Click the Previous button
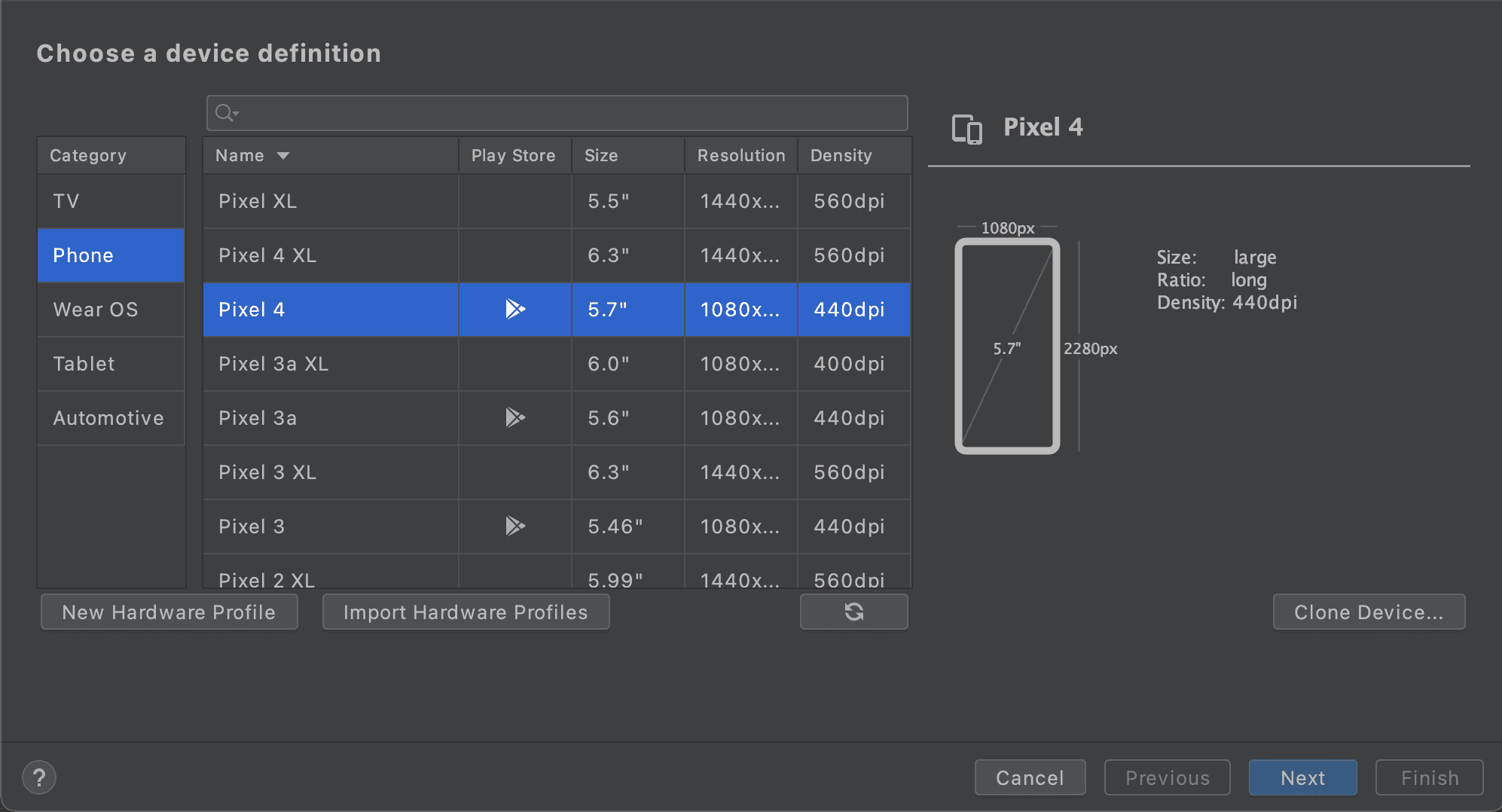Screen dimensions: 1502x812 (1167, 777)
